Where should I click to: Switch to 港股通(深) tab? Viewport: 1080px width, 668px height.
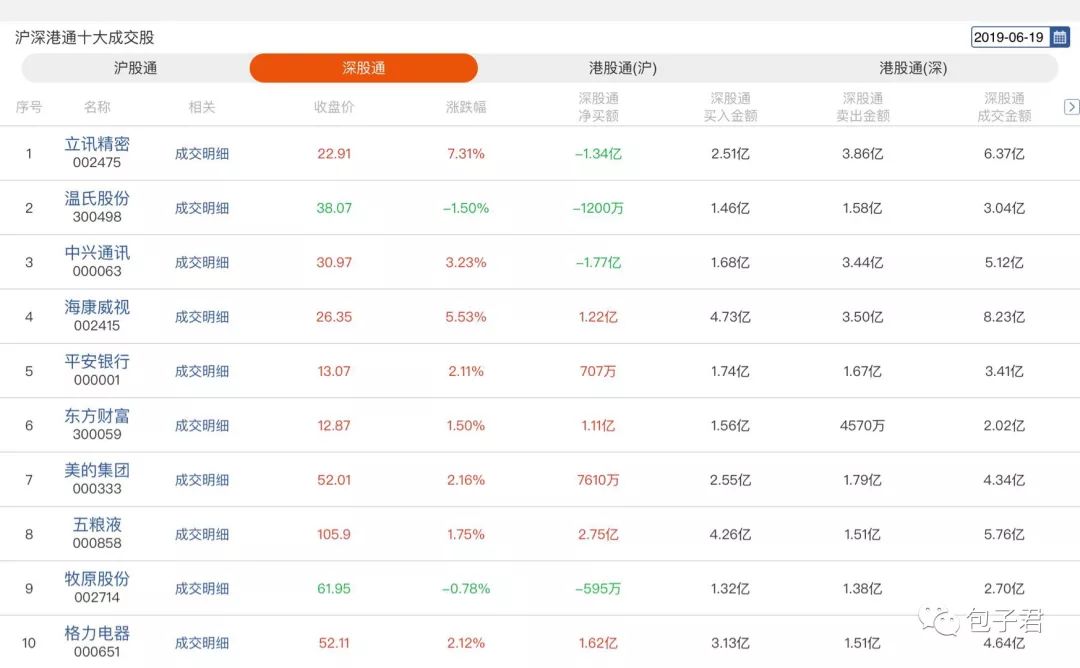click(x=913, y=68)
